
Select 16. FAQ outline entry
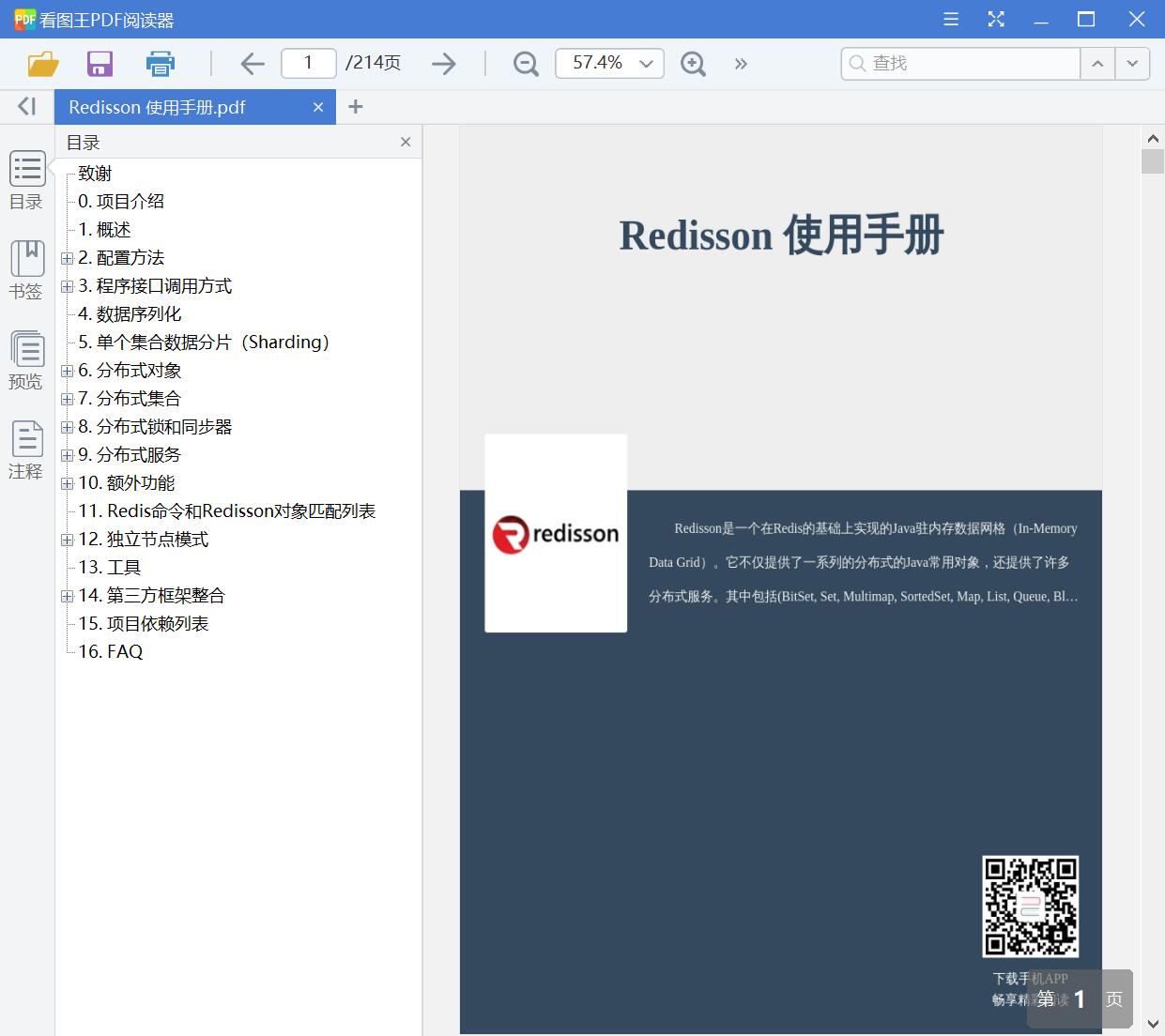[111, 652]
